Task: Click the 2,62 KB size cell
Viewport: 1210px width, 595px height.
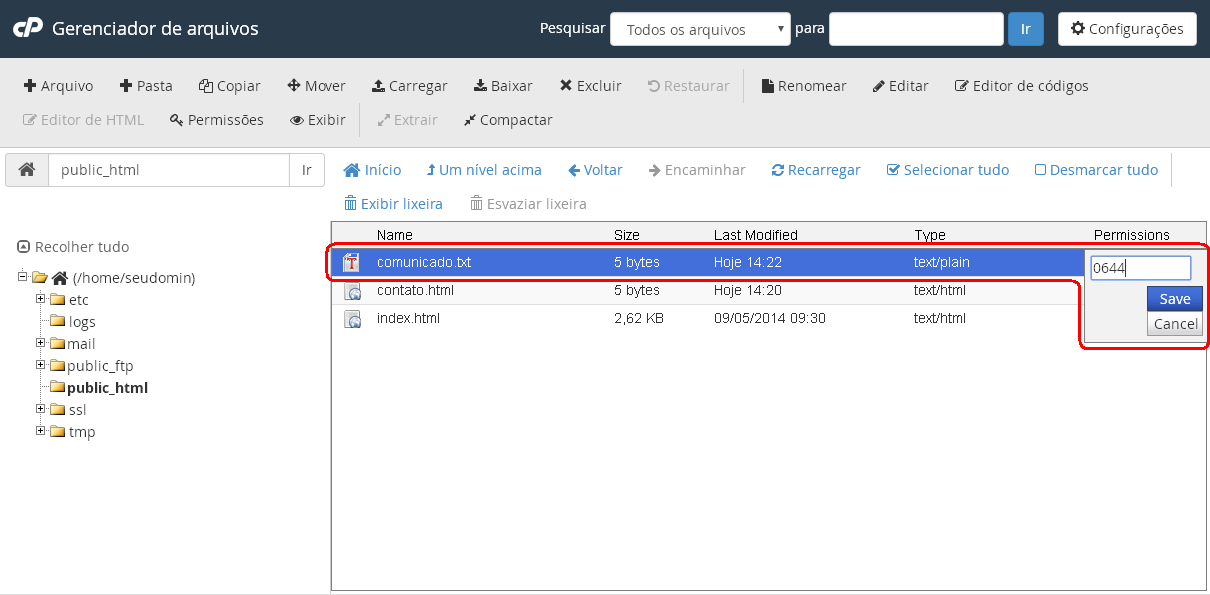Action: click(639, 319)
